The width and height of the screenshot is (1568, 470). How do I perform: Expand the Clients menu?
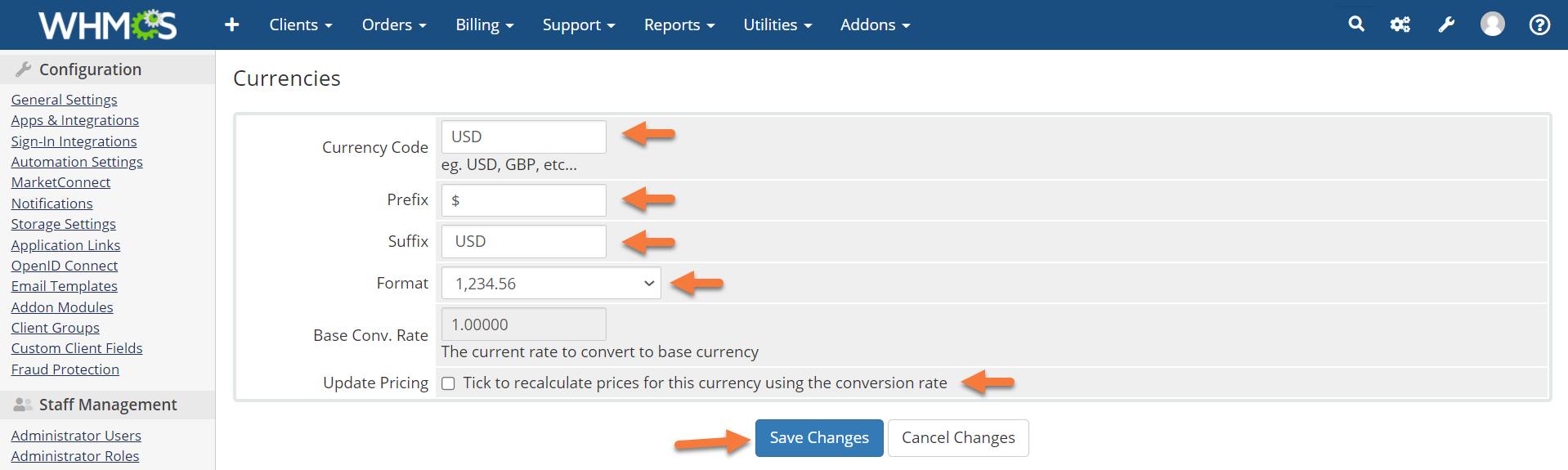tap(300, 25)
